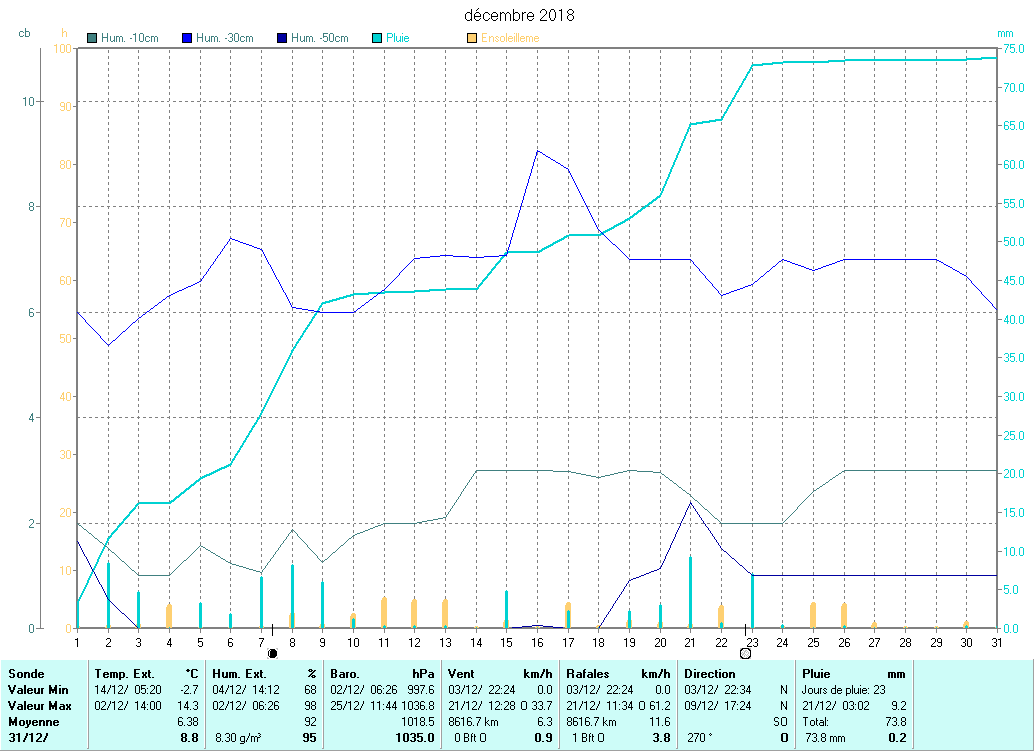Click the Ensoleillement legend orange square

(x=472, y=39)
